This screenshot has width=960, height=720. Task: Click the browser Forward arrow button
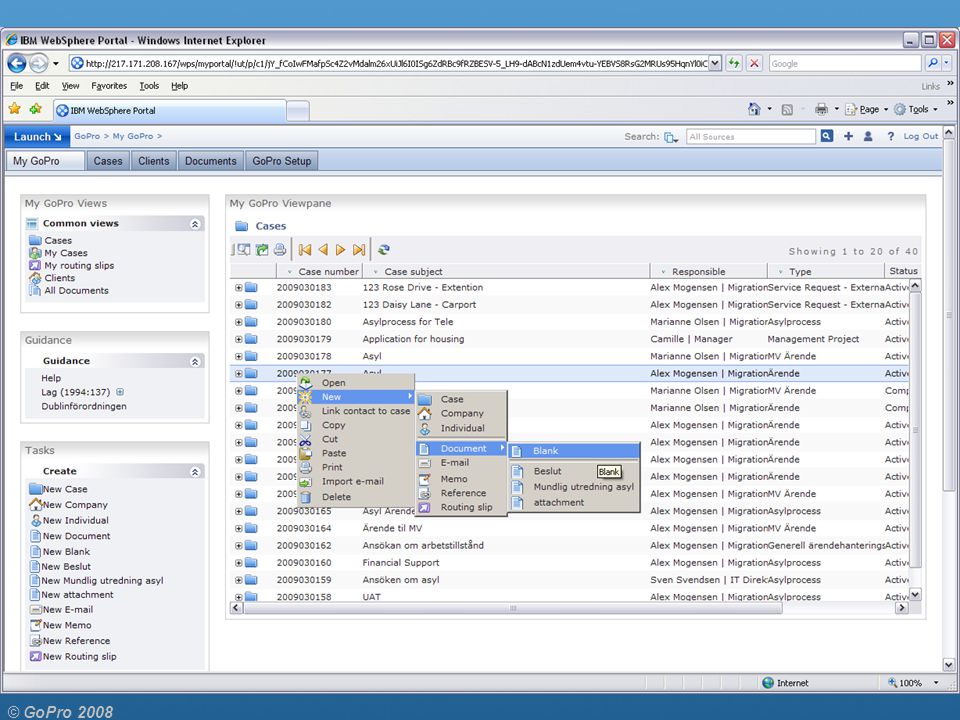[38, 63]
